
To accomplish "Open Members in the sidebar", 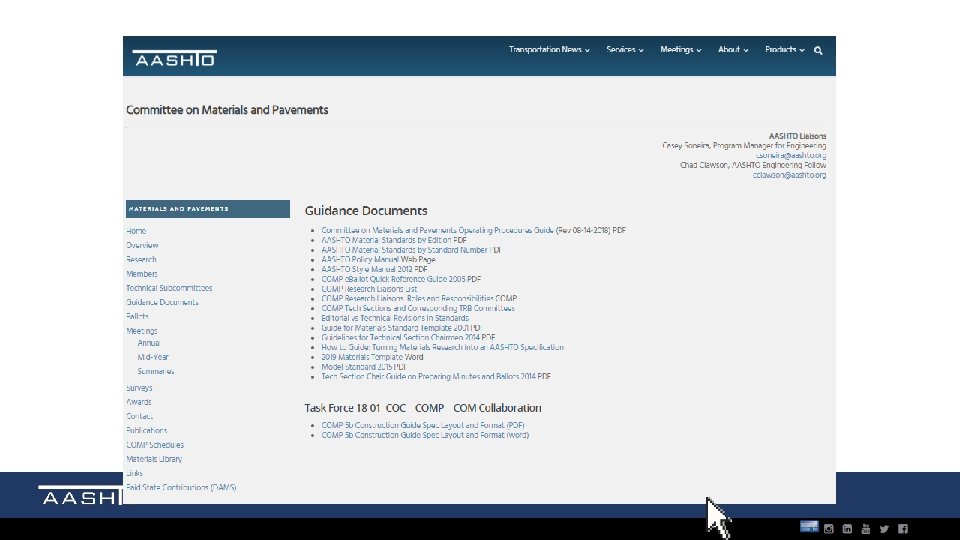I will [142, 274].
